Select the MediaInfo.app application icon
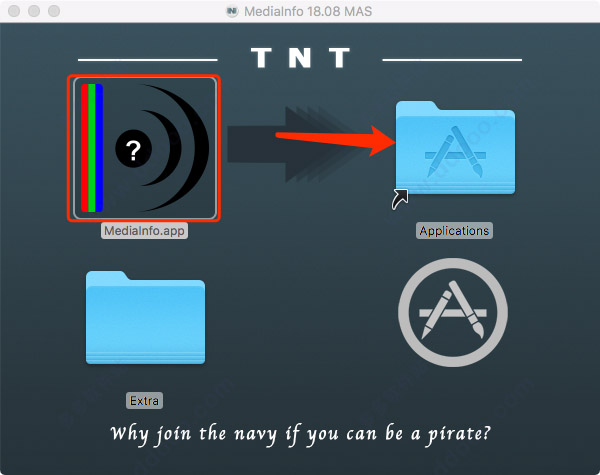This screenshot has height=475, width=600. pos(144,148)
